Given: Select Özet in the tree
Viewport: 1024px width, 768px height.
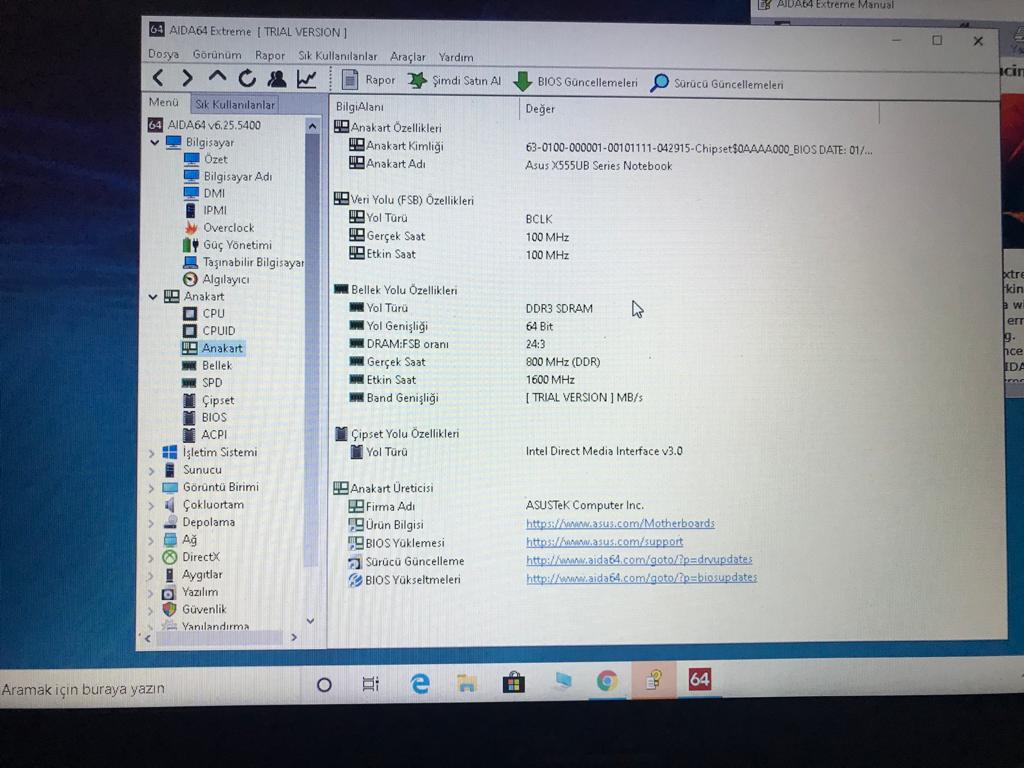Looking at the screenshot, I should click(x=206, y=159).
